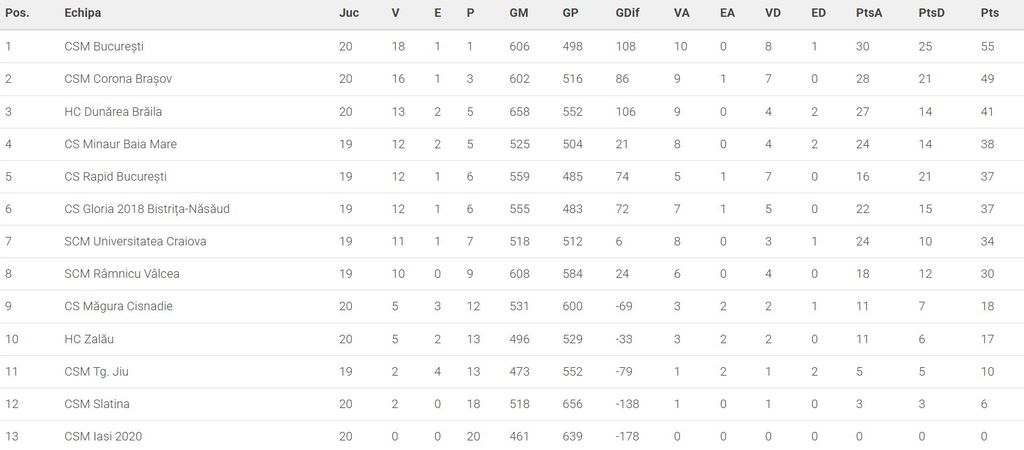
Task: Open CS Rapid București entry
Action: 115,177
